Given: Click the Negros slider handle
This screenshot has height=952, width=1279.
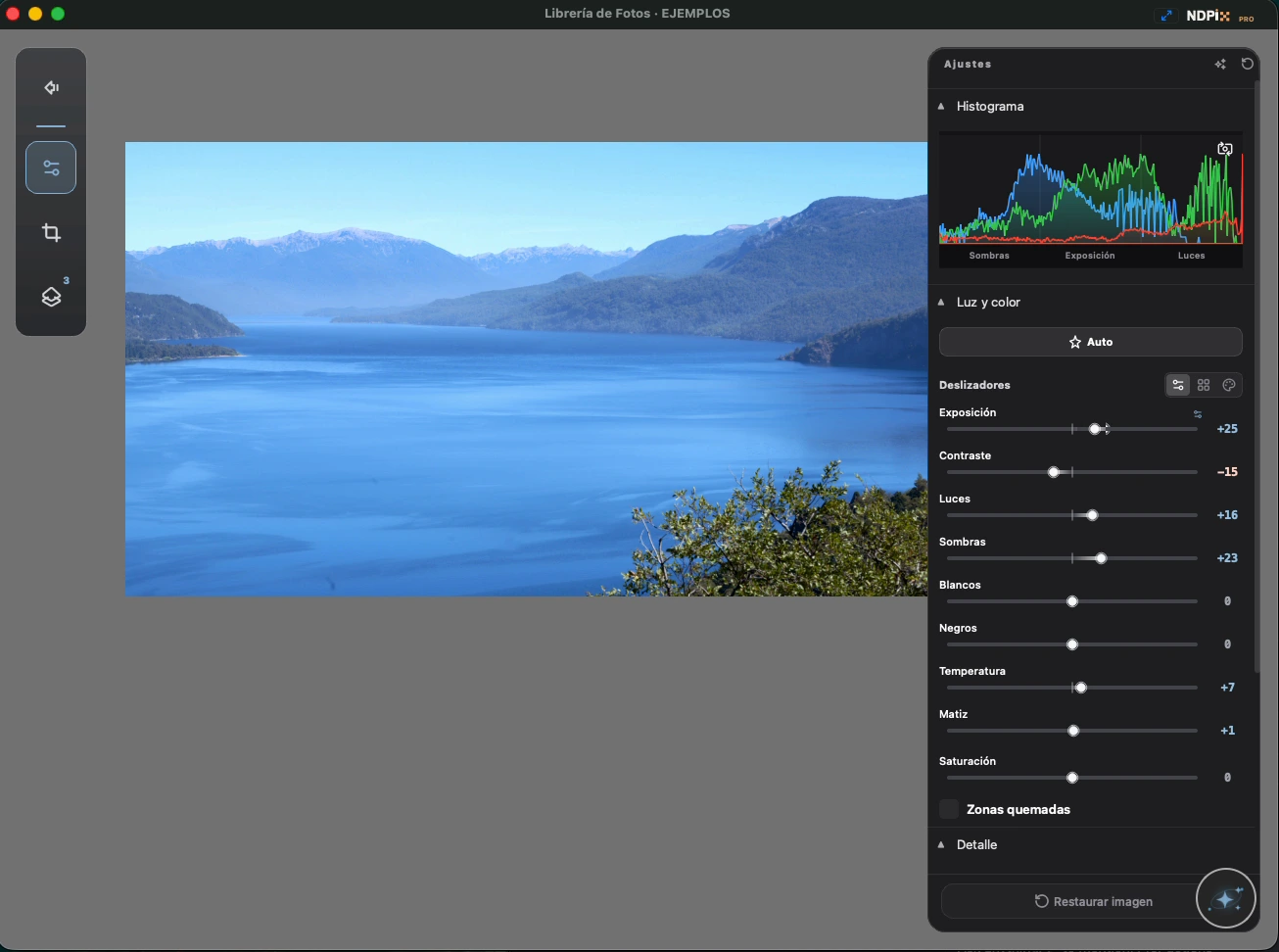Looking at the screenshot, I should 1072,644.
